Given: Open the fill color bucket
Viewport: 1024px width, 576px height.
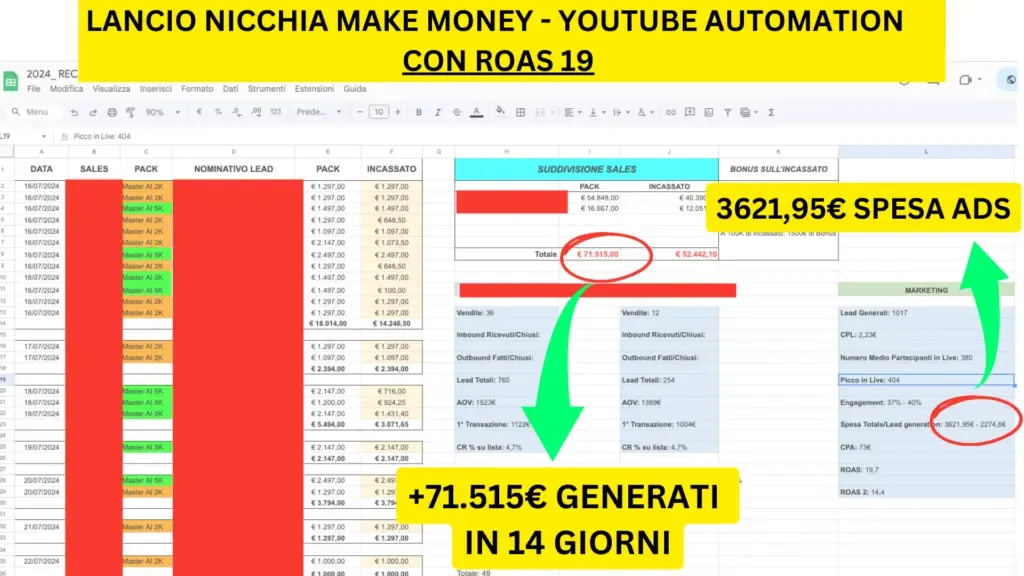Looking at the screenshot, I should tap(500, 112).
